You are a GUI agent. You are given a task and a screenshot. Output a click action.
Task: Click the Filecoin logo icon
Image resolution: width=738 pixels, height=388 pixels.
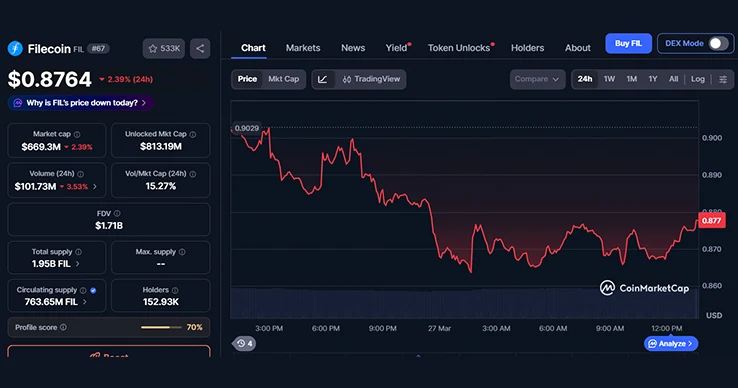[15, 48]
